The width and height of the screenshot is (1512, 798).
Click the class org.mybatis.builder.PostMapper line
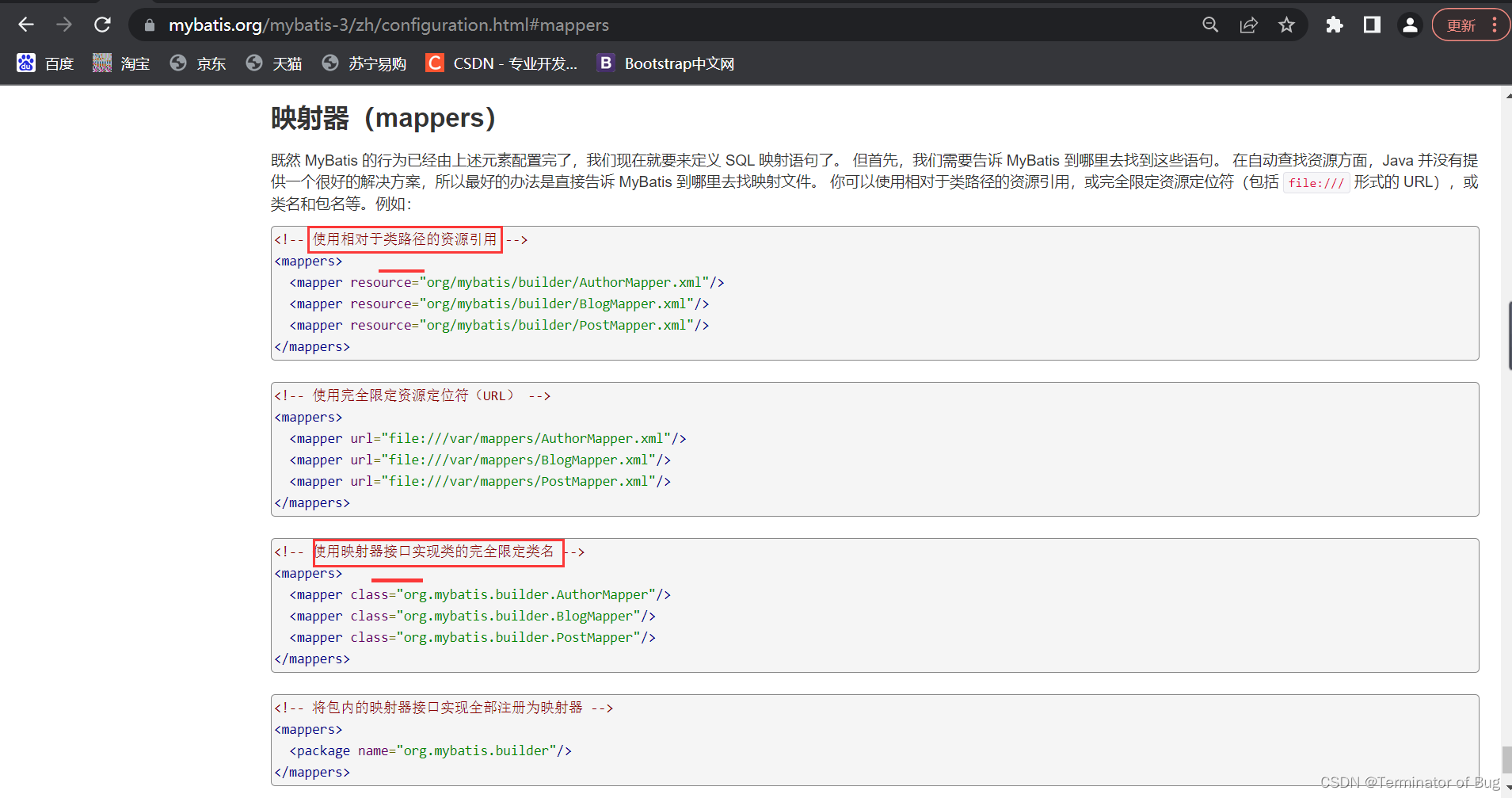point(472,637)
